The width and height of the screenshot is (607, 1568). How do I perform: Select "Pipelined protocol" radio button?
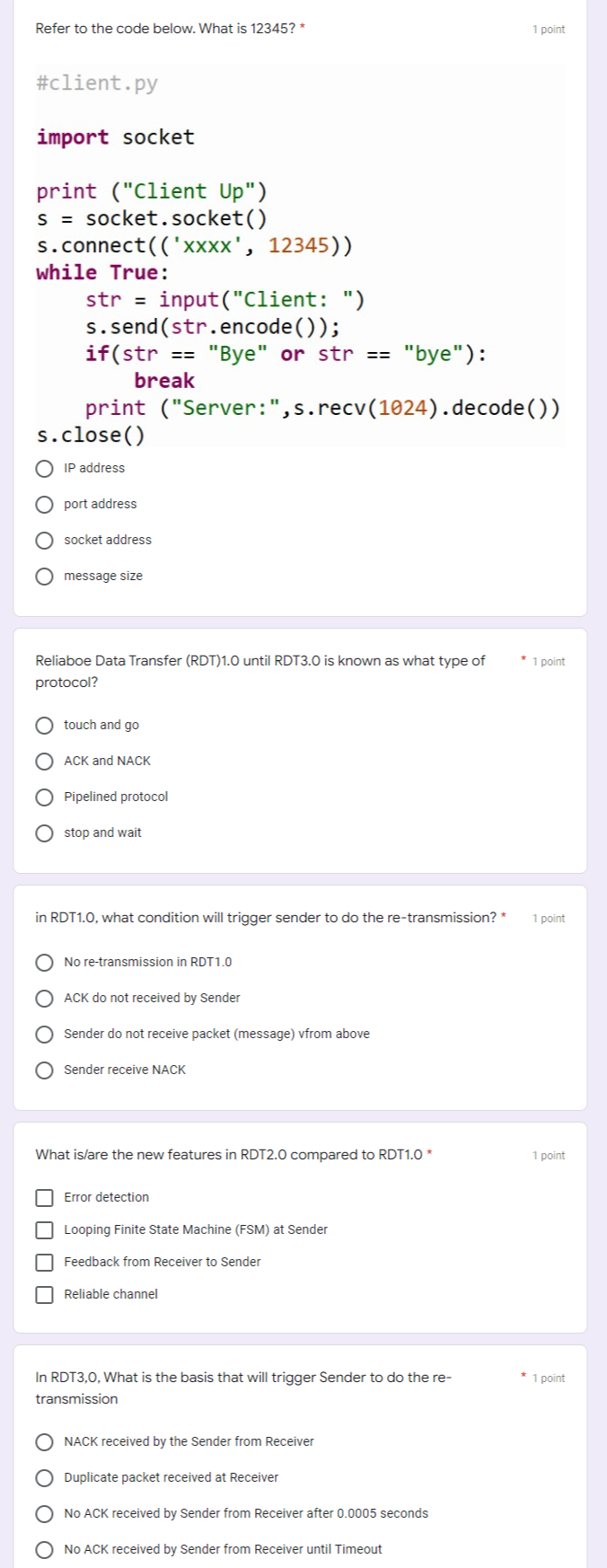point(44,797)
